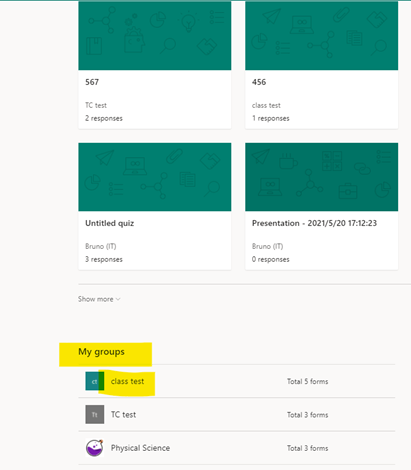Click the Presentation form cover image
Image resolution: width=411 pixels, height=470 pixels.
click(322, 177)
